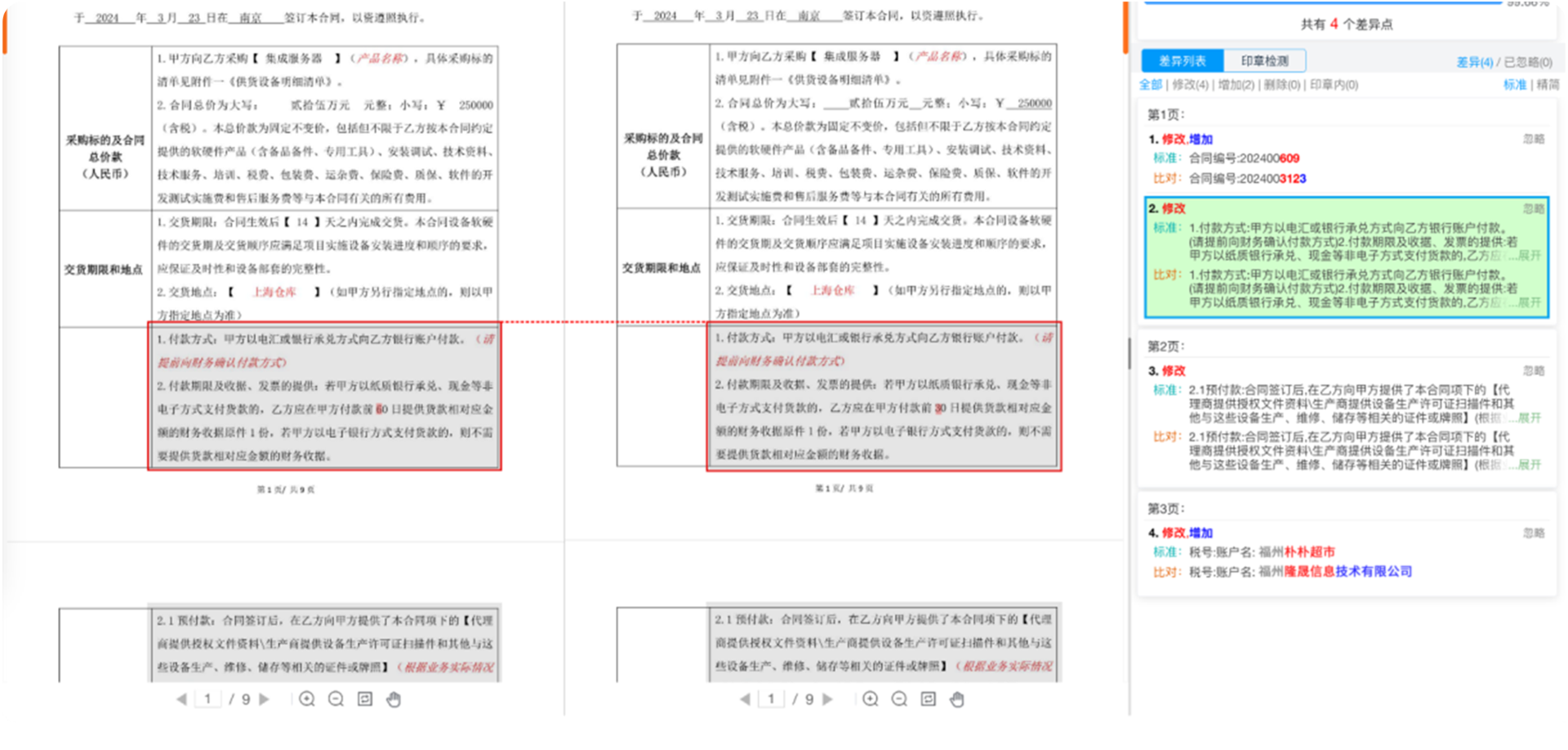Click 标准 line 福州朴朴超市
1568x750 pixels.
pyautogui.click(x=1262, y=552)
